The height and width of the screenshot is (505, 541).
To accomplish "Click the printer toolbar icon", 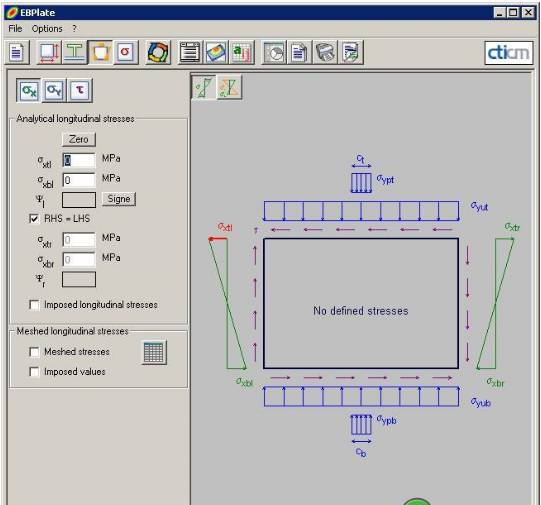I will click(x=325, y=52).
